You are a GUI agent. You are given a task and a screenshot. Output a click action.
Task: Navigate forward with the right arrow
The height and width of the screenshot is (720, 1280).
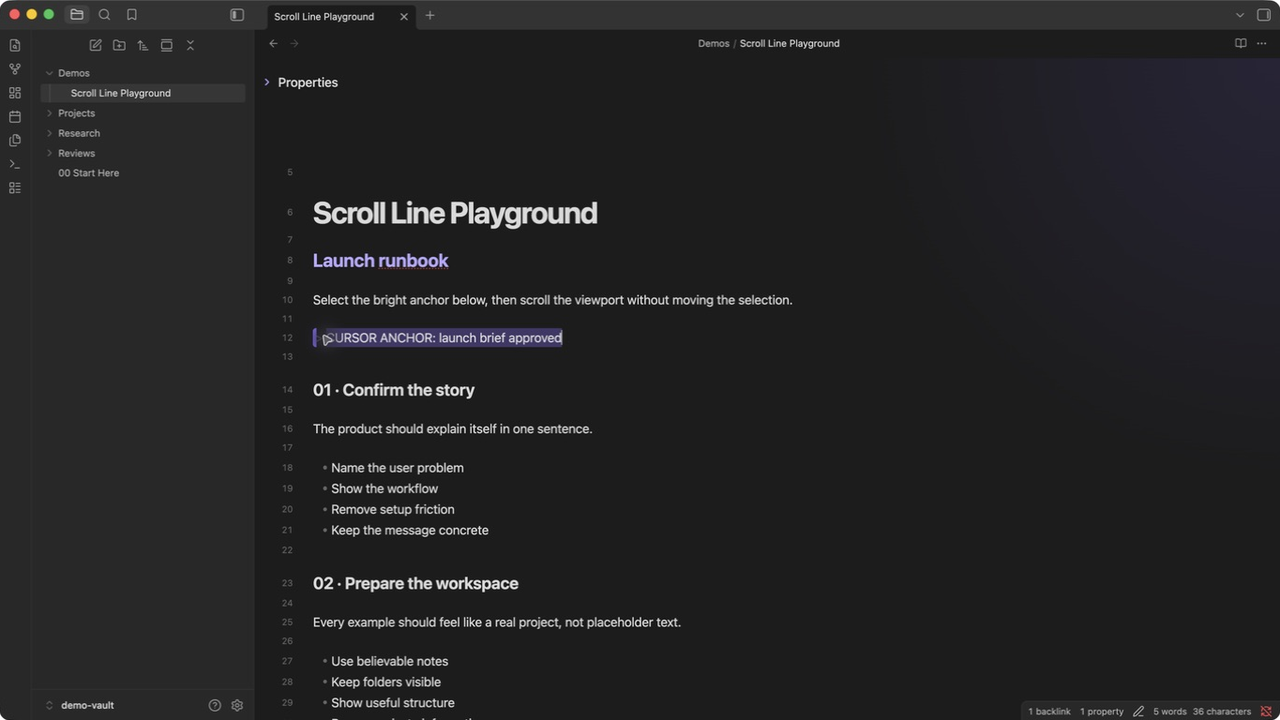pyautogui.click(x=294, y=43)
